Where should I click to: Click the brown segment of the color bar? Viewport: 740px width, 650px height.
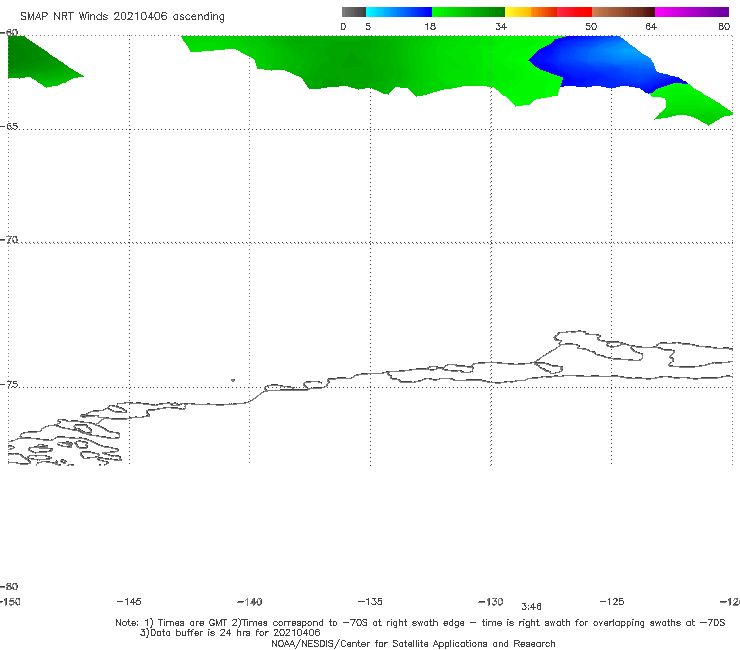[x=623, y=12]
